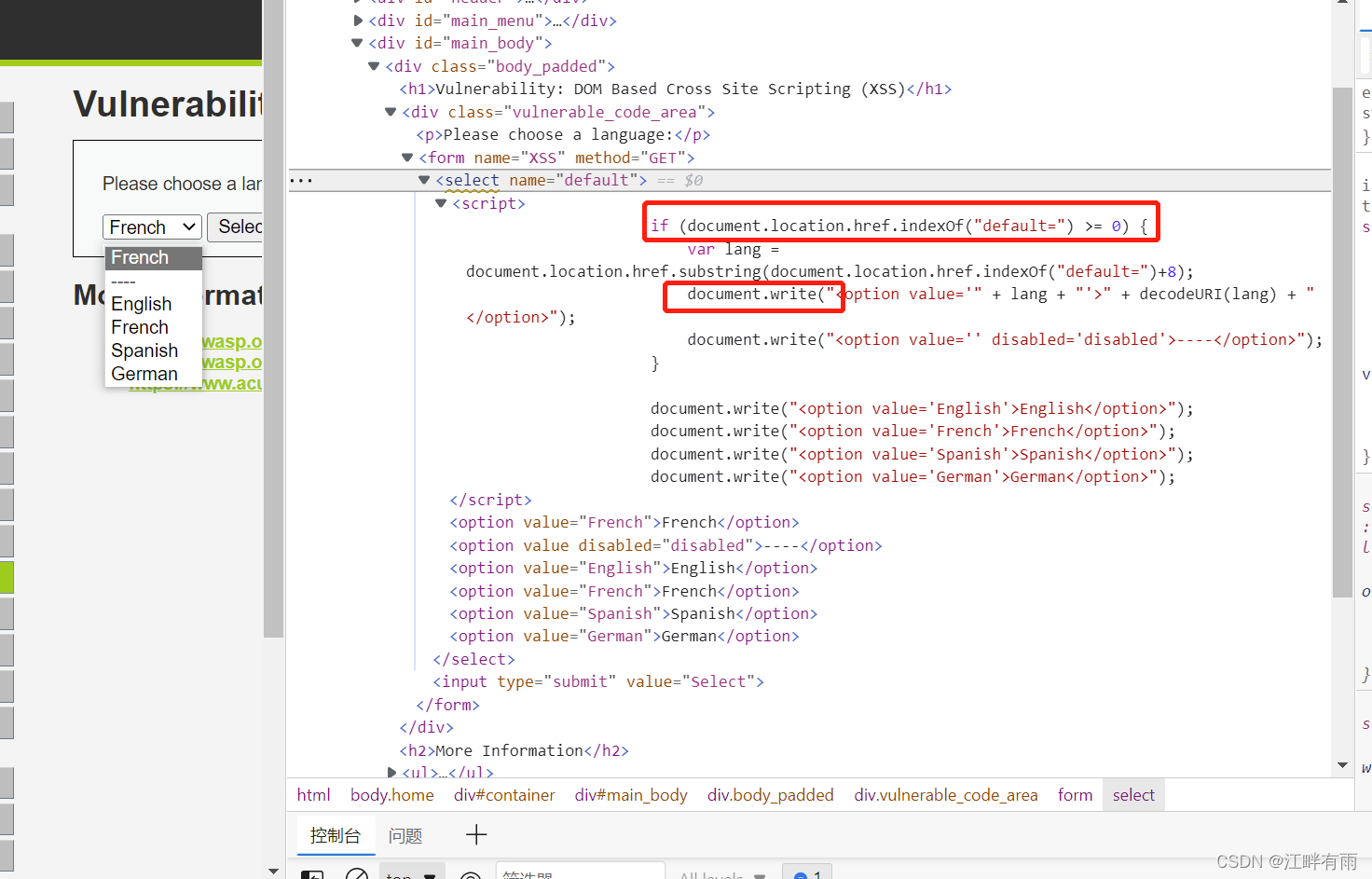
Task: Collapse the select name="default" node
Action: click(424, 180)
